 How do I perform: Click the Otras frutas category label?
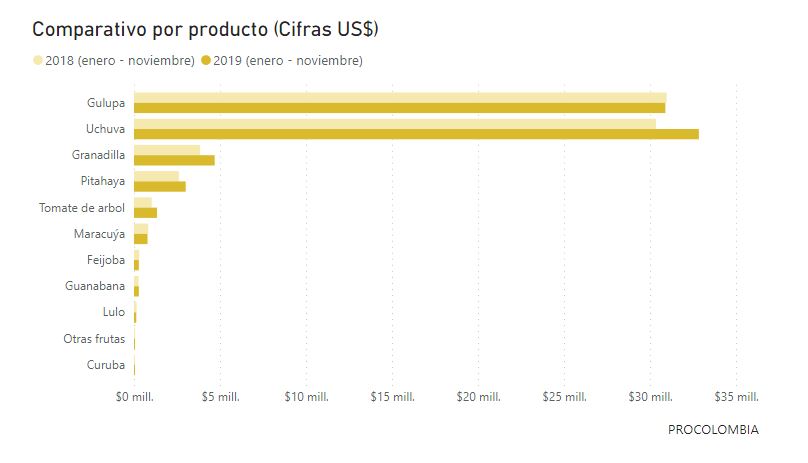point(94,339)
